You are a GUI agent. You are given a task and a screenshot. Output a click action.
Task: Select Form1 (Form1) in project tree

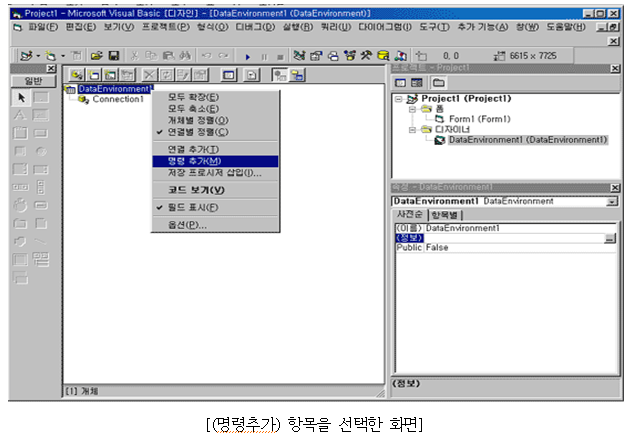click(479, 119)
